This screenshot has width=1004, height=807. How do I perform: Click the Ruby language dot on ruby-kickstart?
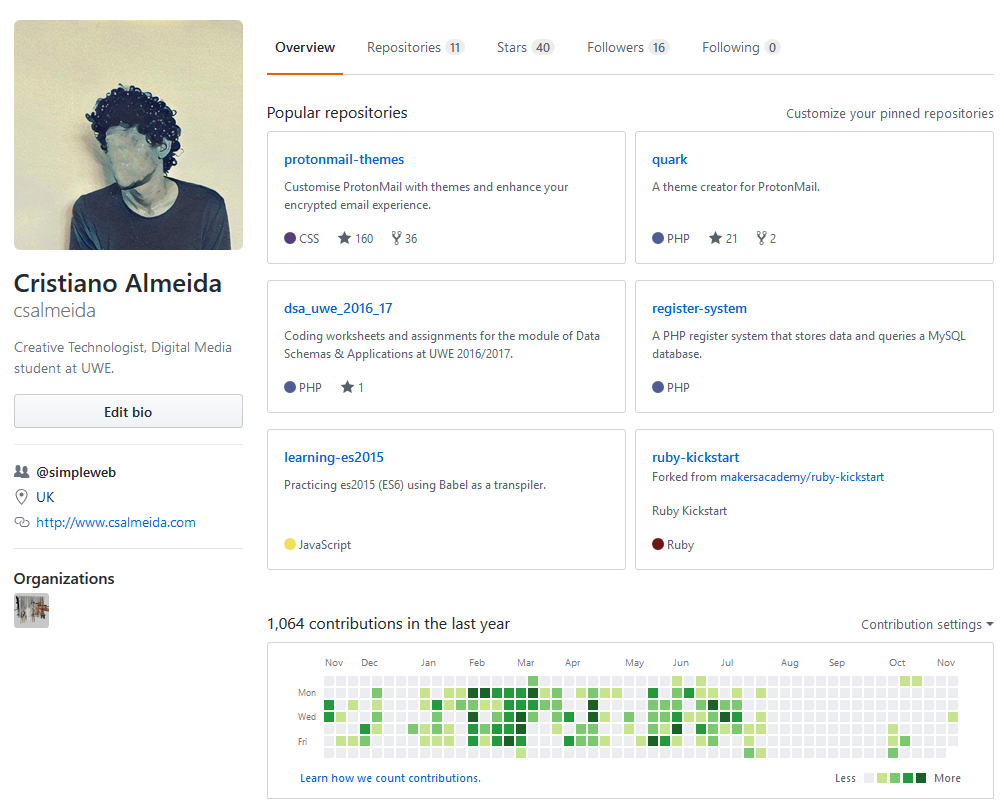pos(656,544)
